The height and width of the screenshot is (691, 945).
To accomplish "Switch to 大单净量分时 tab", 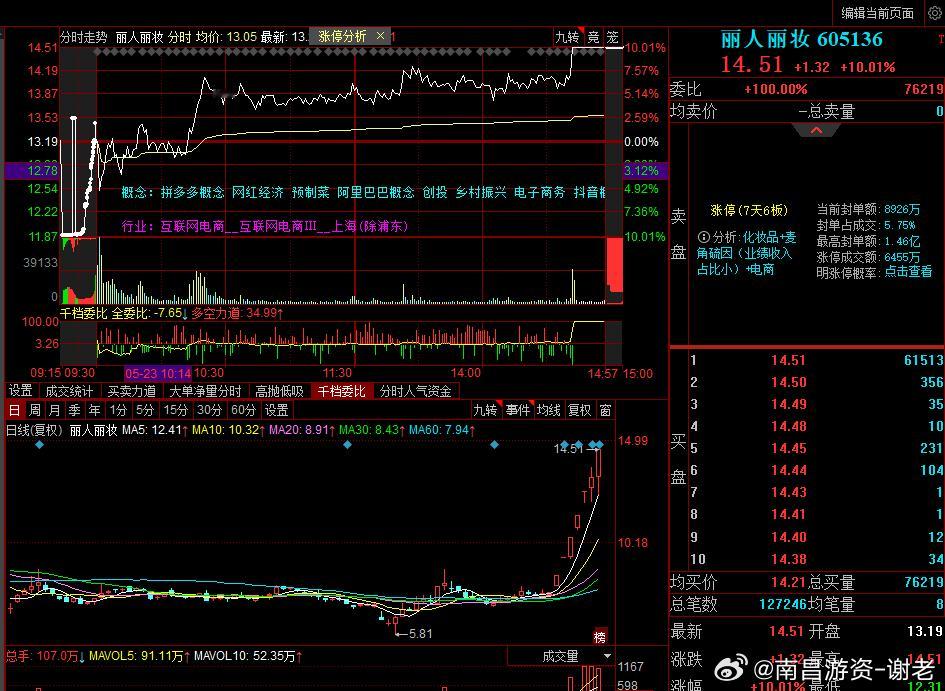I will pyautogui.click(x=206, y=391).
